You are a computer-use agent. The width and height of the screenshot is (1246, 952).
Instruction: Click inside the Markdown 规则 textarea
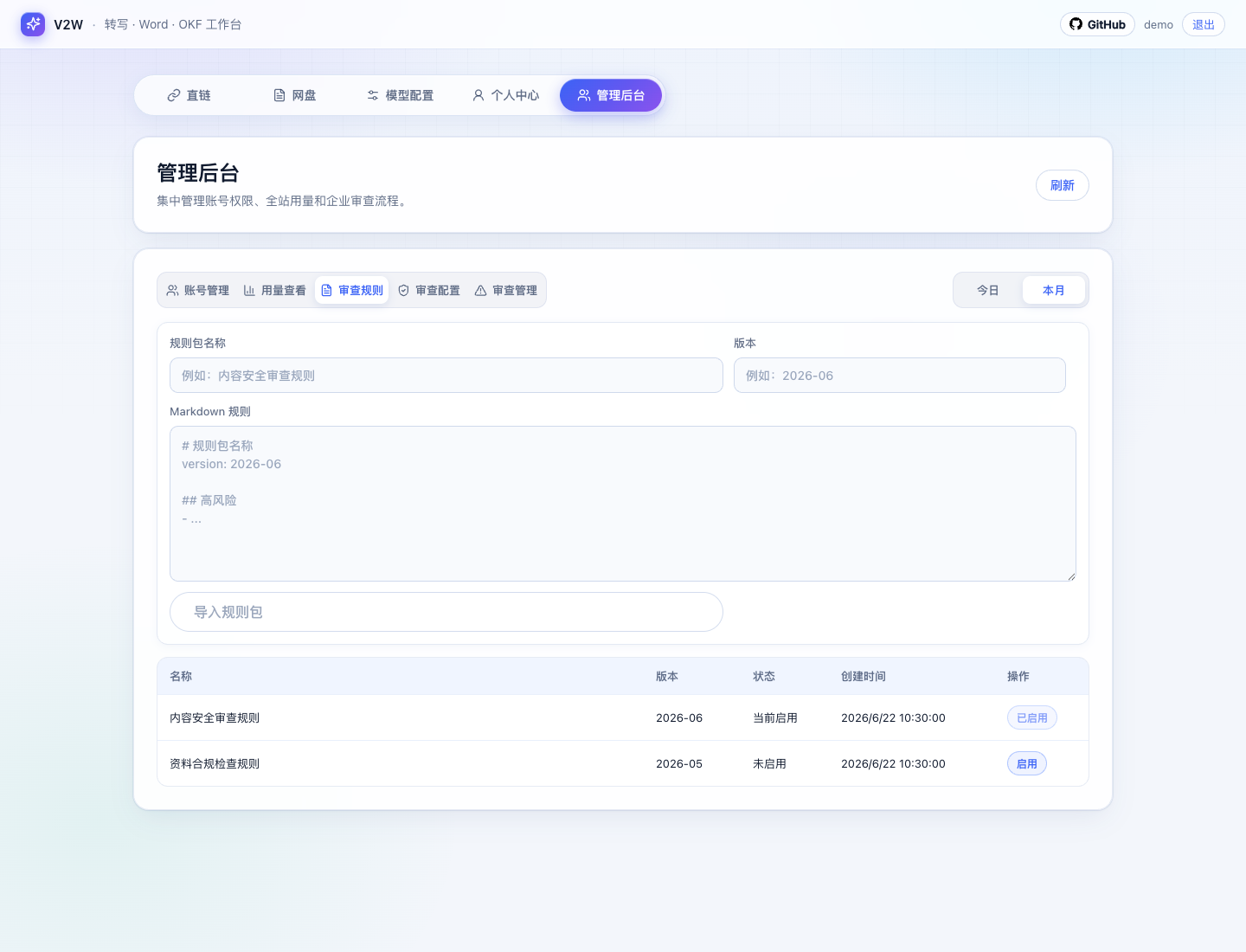pyautogui.click(x=623, y=504)
